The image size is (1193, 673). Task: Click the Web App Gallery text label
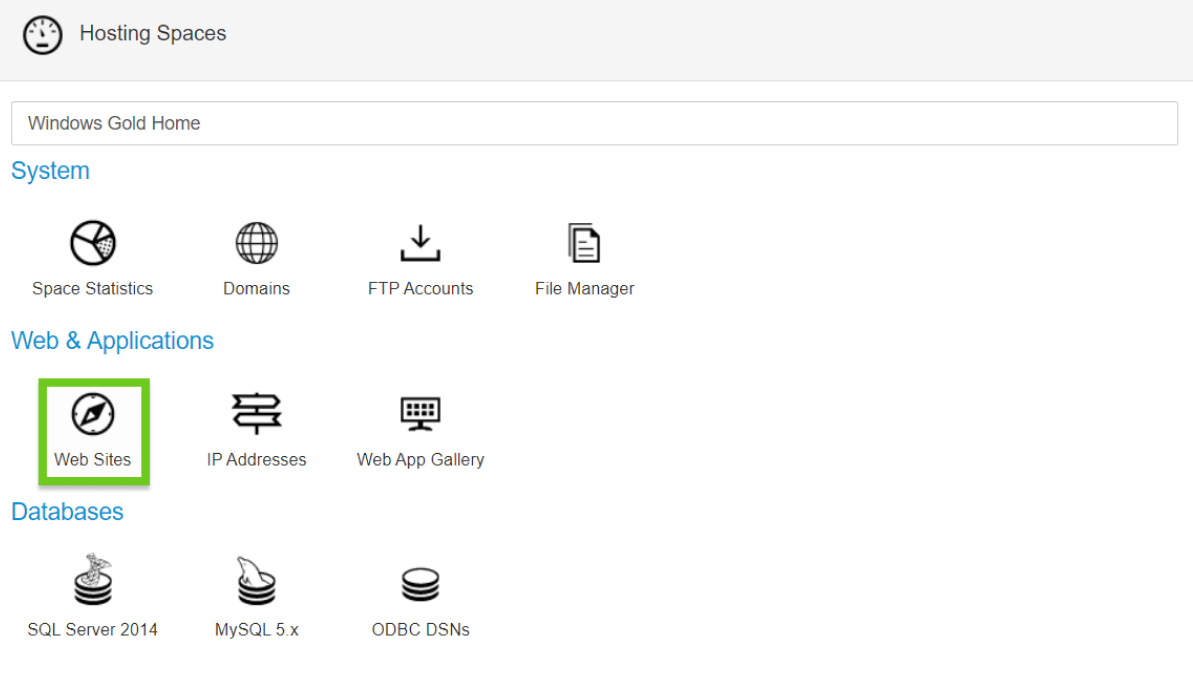[x=420, y=460]
